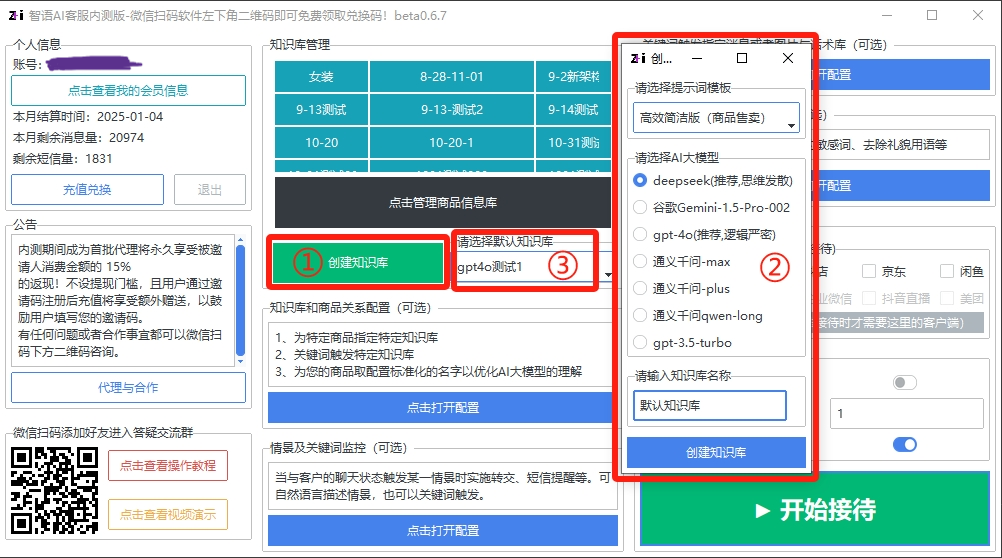Screen dimensions: 1002x558
Task: Select the gpt-3.5-turbo model option
Action: 641,343
